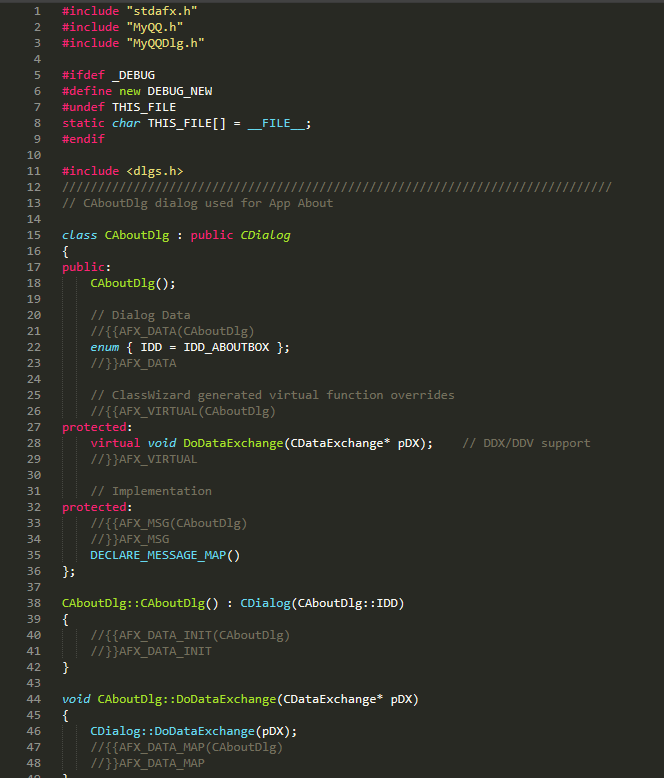Click IDD_ABOUTBOX in the enum line

(x=226, y=347)
